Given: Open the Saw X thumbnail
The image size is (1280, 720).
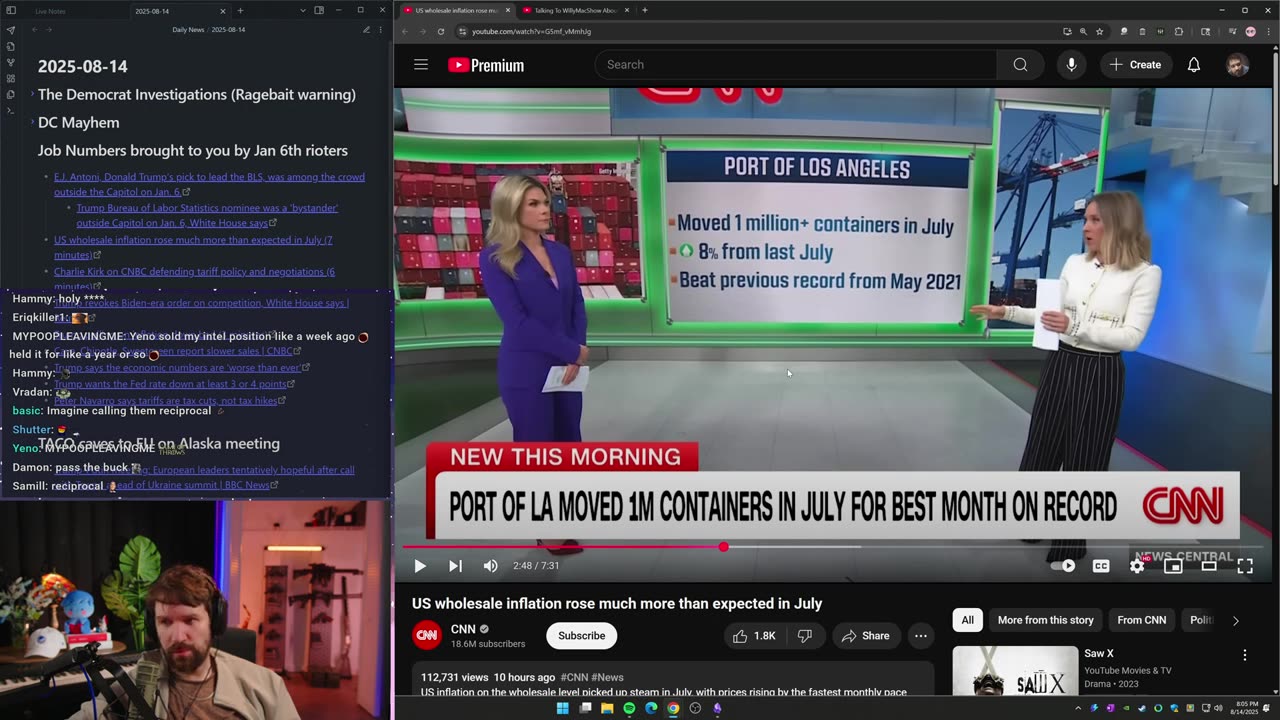Looking at the screenshot, I should [1015, 671].
